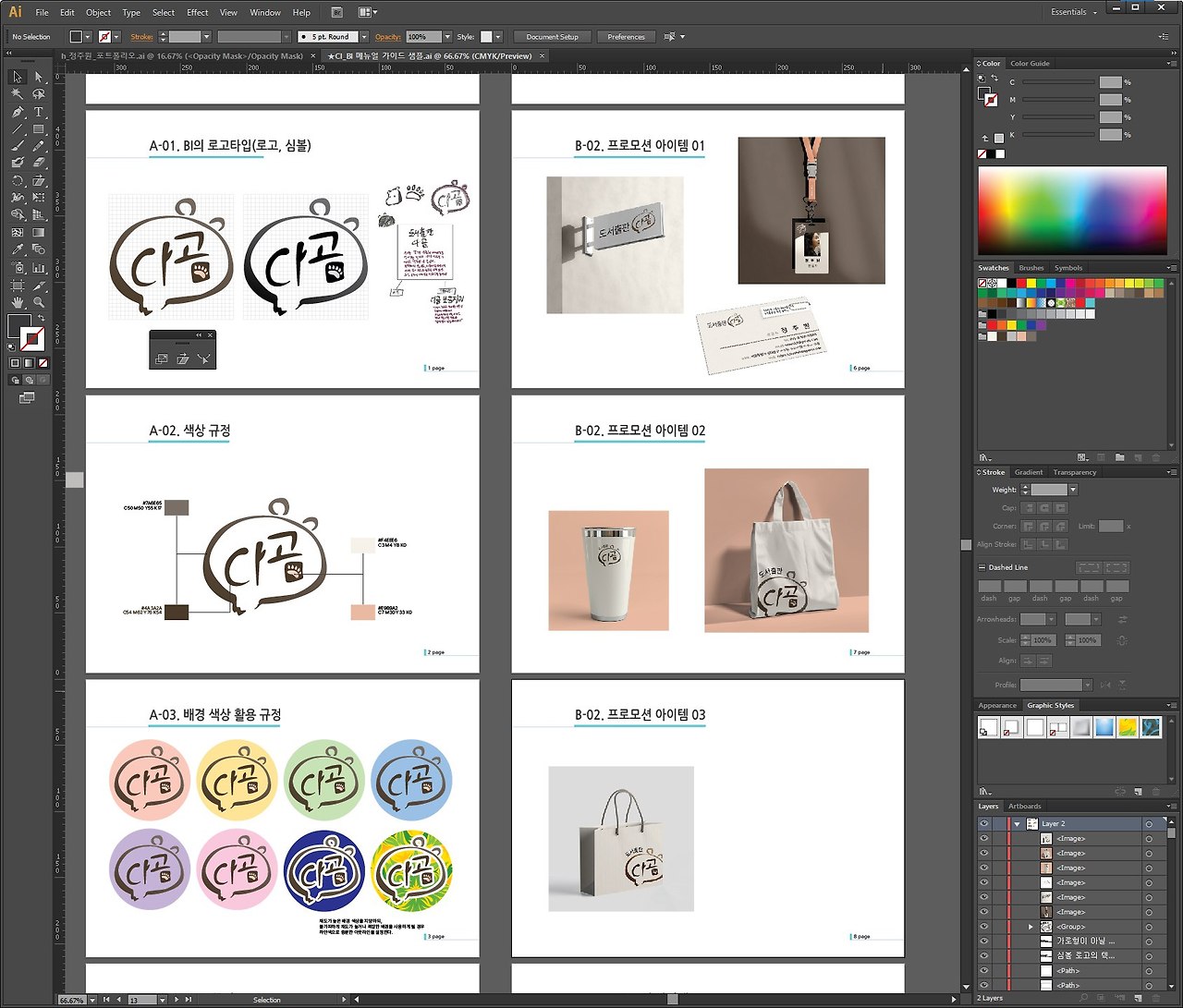Swap fill and stroke colors
Viewport: 1183px width, 1008px height.
pyautogui.click(x=42, y=318)
